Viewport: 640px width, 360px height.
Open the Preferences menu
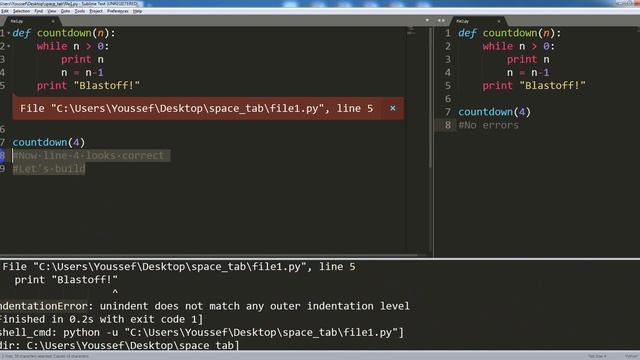[118, 11]
